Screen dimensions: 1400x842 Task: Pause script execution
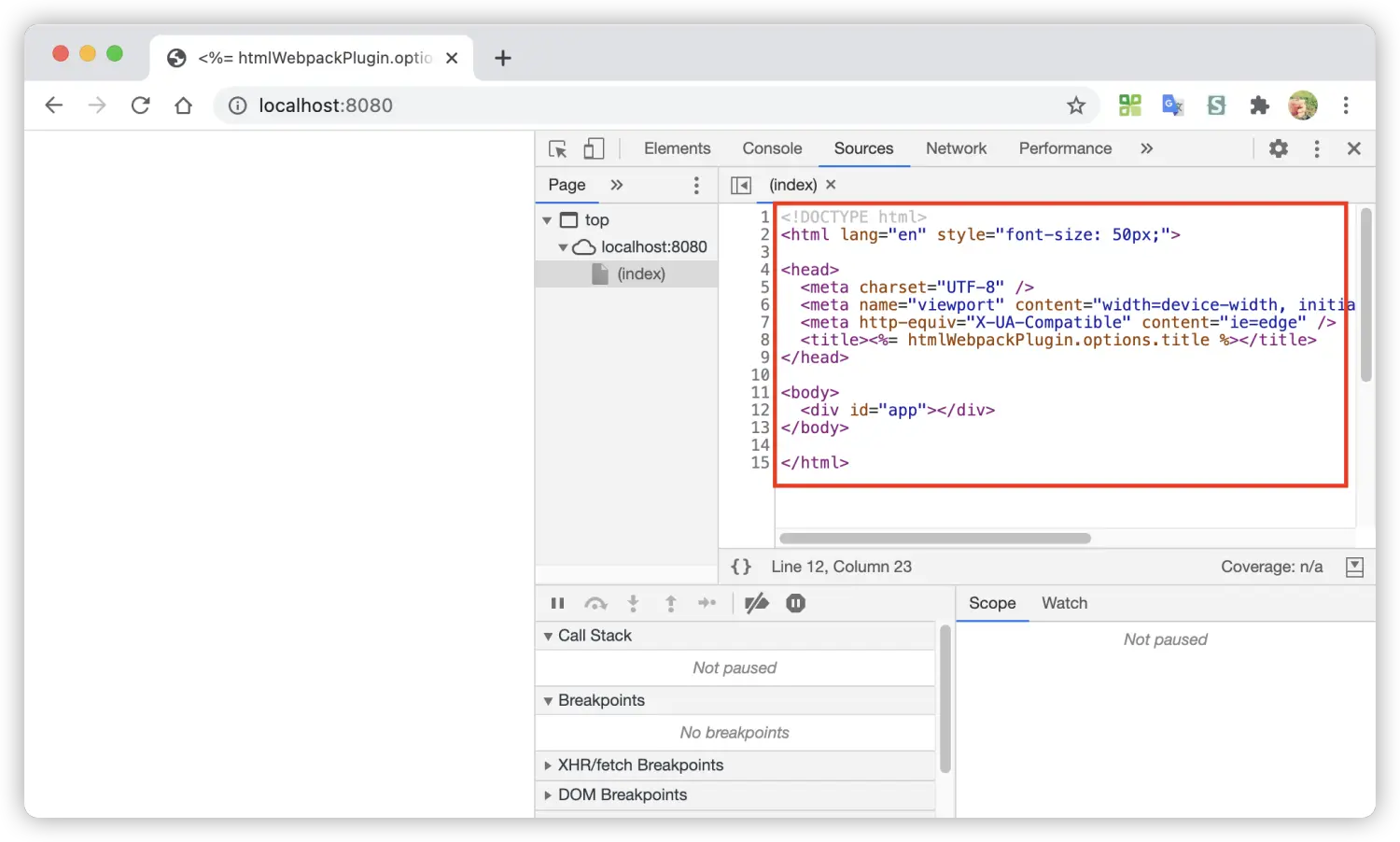click(x=557, y=603)
